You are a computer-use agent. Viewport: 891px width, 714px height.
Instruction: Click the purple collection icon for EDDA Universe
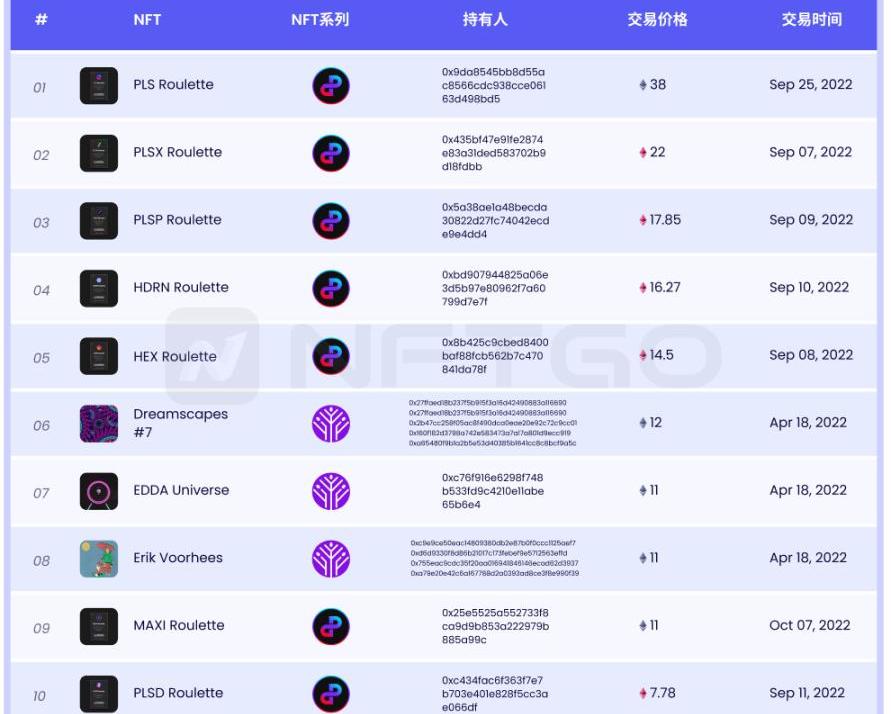click(331, 491)
